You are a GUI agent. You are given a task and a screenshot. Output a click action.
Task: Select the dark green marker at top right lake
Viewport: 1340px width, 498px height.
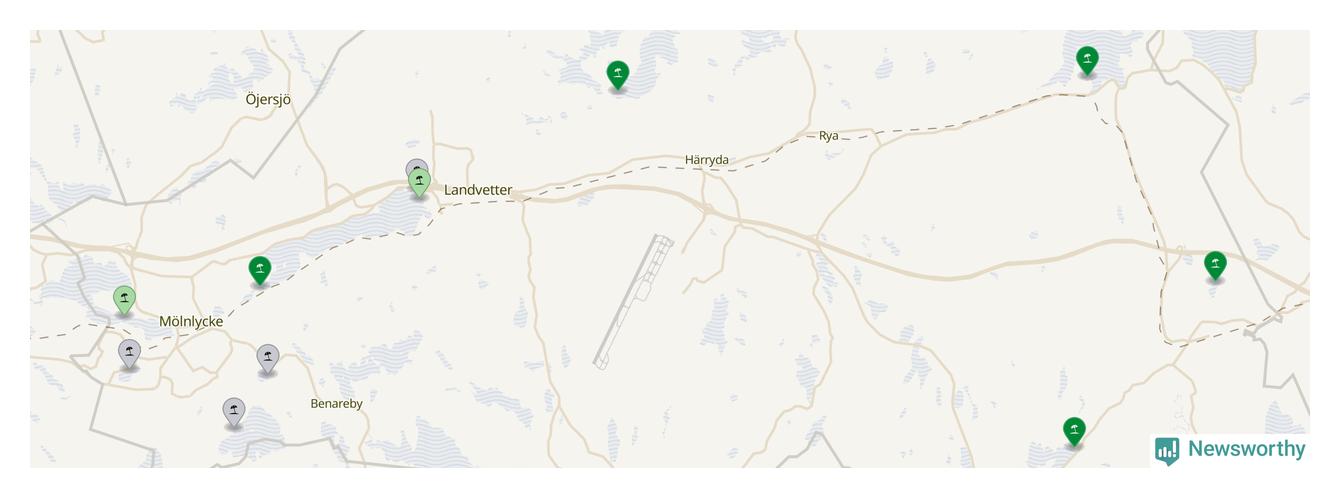point(1087,61)
